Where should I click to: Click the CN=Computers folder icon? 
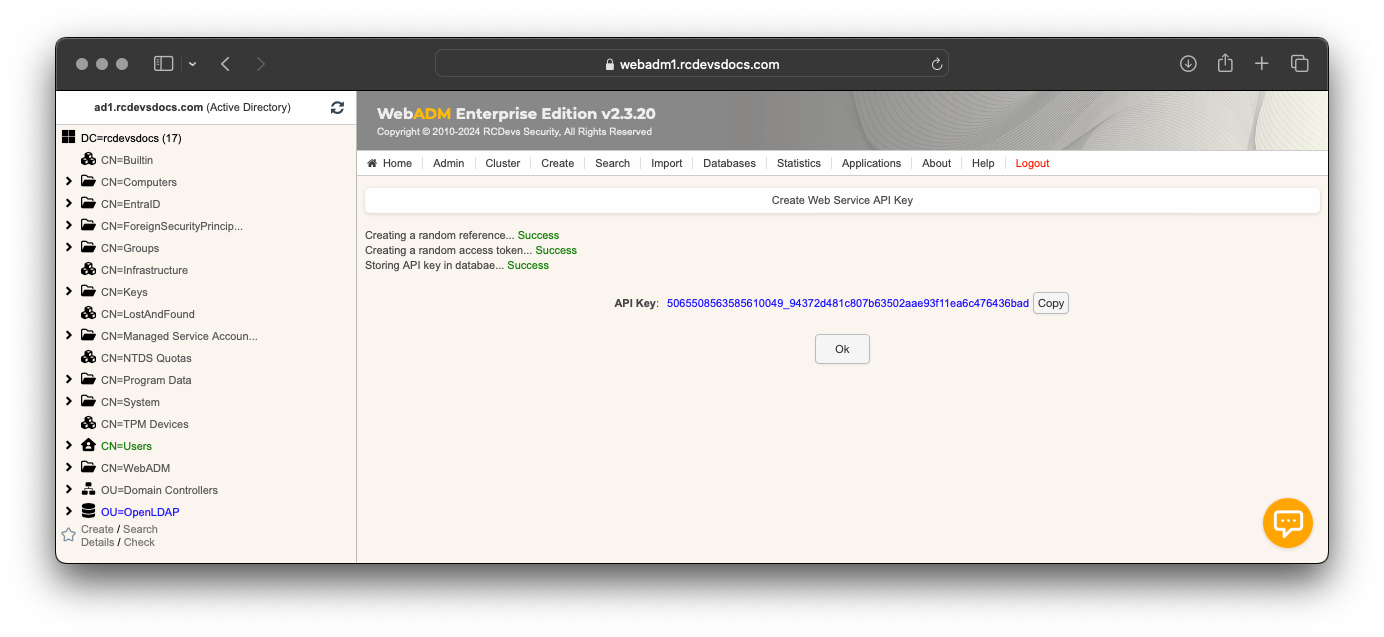89,182
